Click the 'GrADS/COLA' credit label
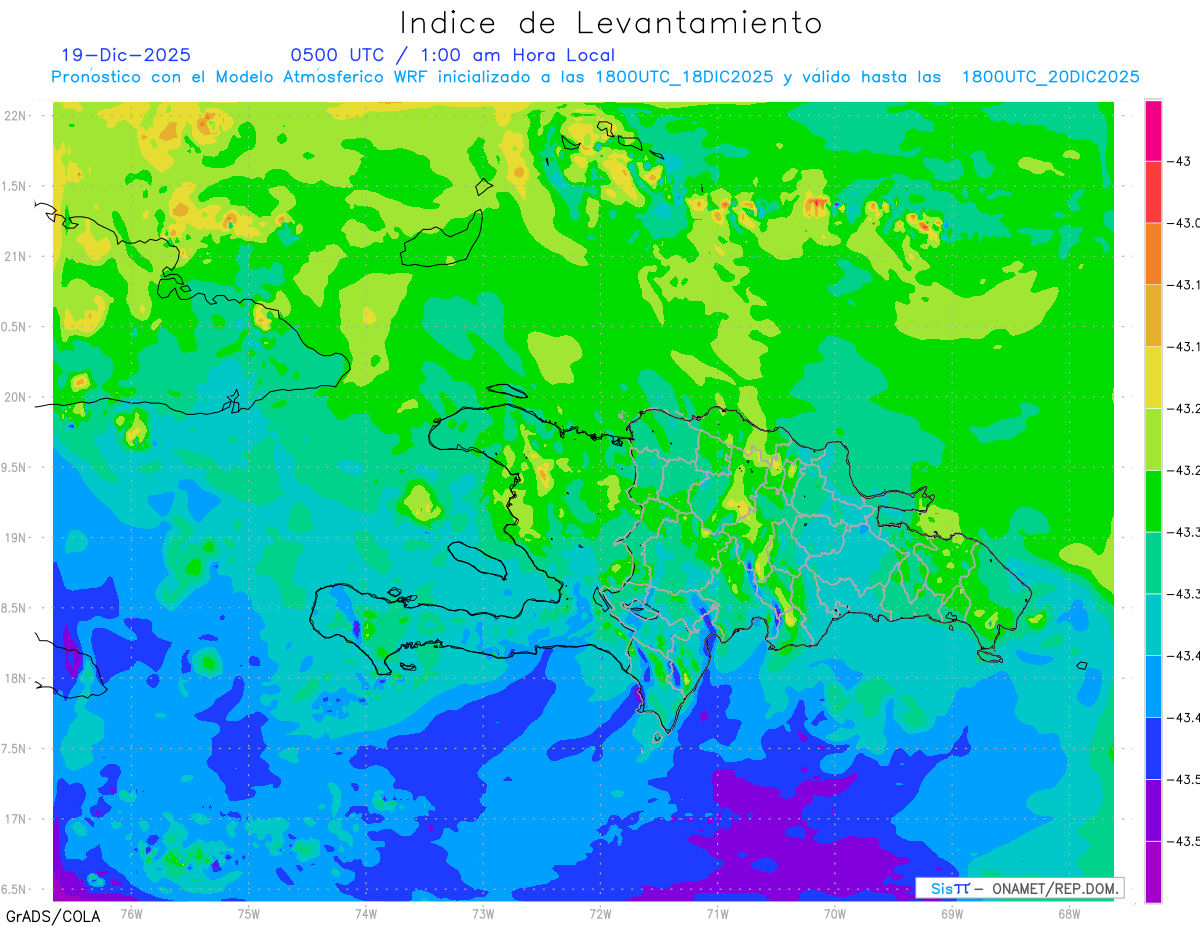Image resolution: width=1200 pixels, height=927 pixels. (53, 916)
